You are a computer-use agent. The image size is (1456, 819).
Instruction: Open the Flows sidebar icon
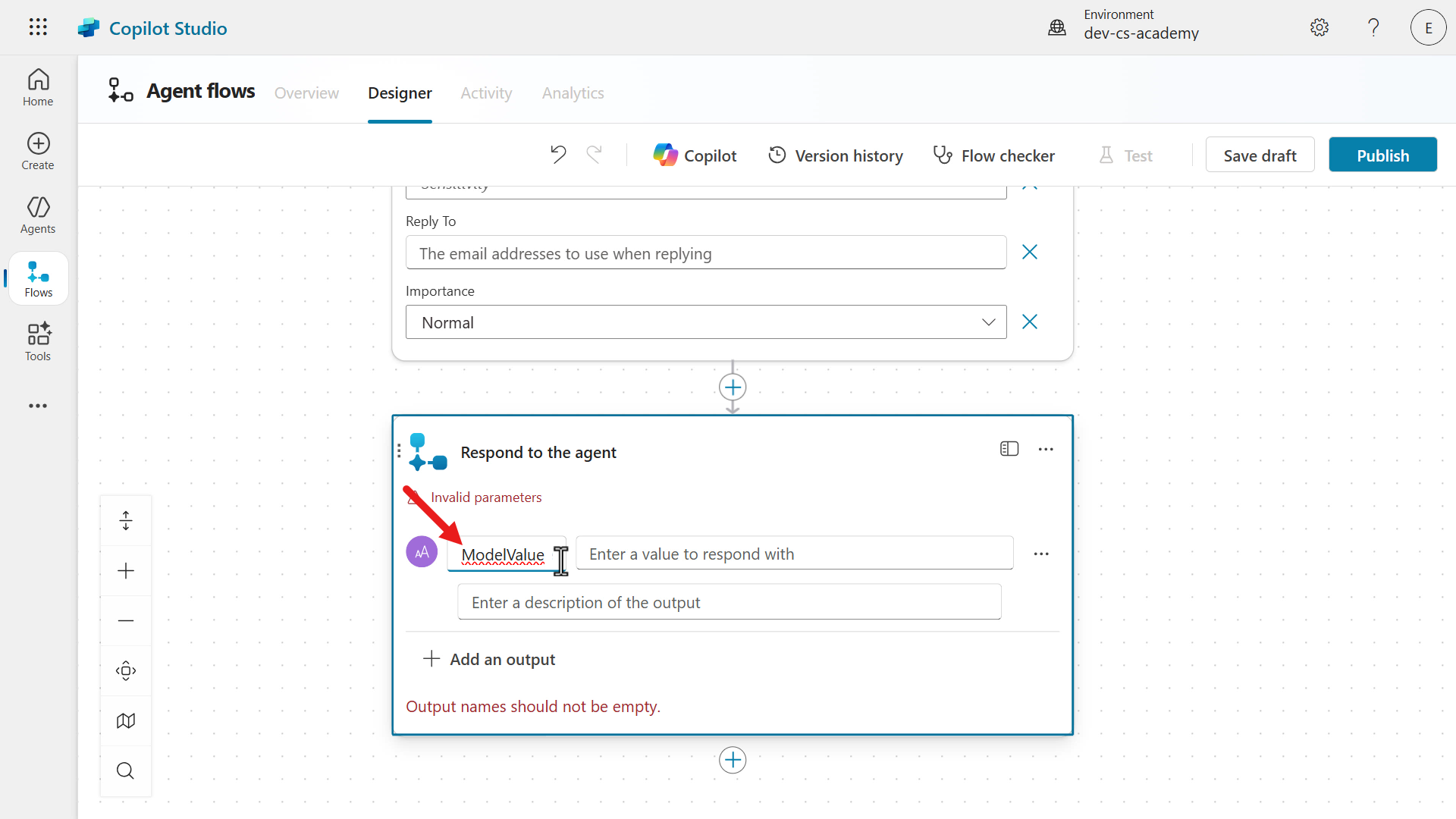[38, 279]
